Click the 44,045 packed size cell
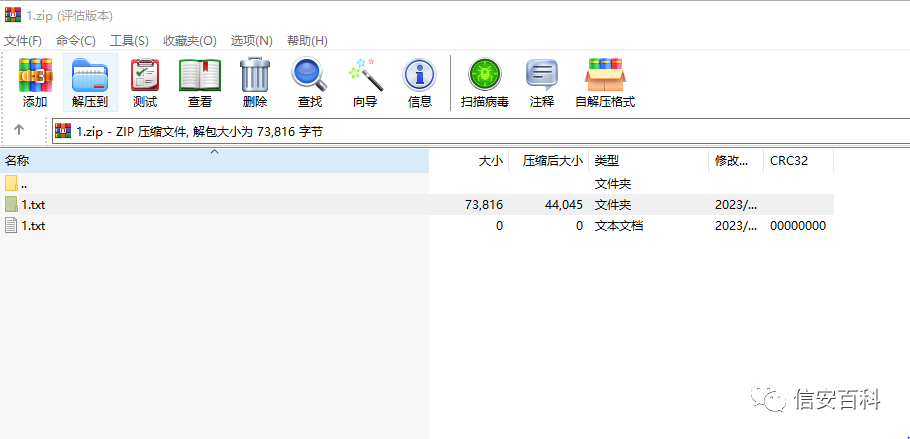This screenshot has width=910, height=439. (x=564, y=204)
